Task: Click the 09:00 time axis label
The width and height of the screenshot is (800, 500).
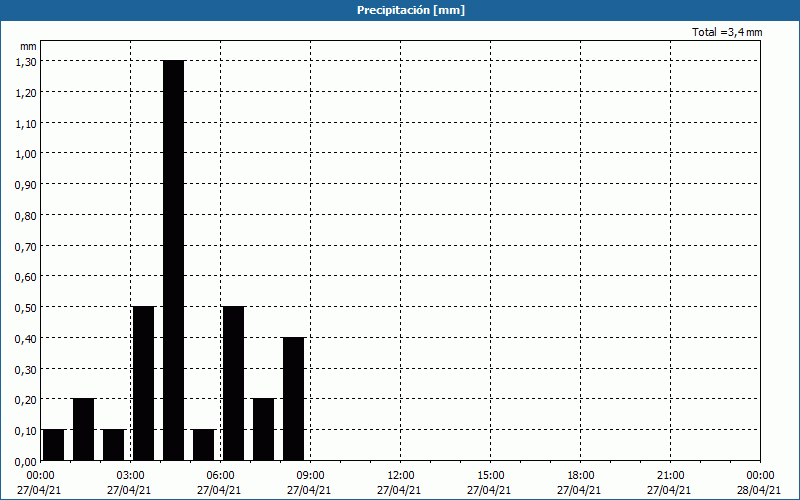Action: tap(311, 476)
